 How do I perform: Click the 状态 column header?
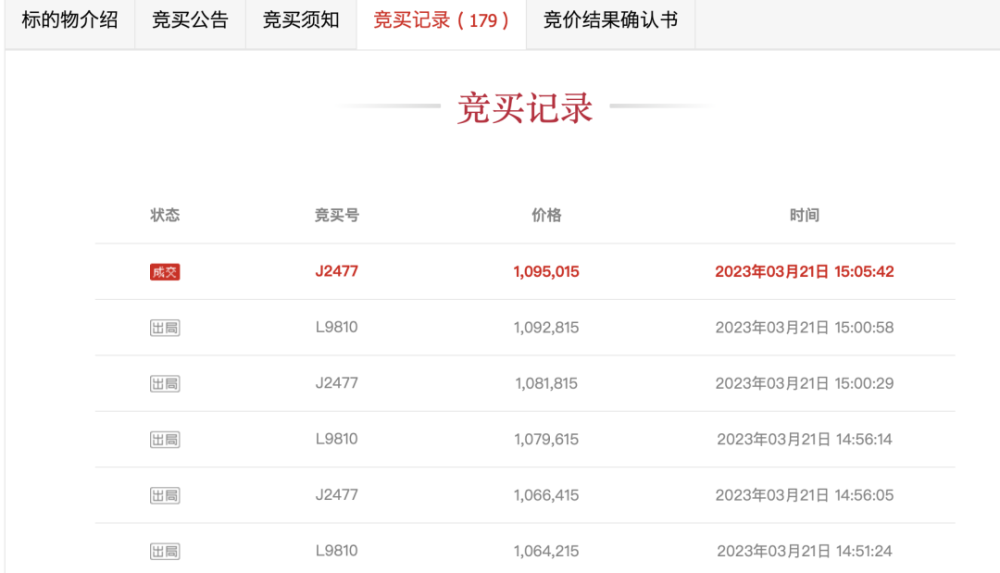165,215
